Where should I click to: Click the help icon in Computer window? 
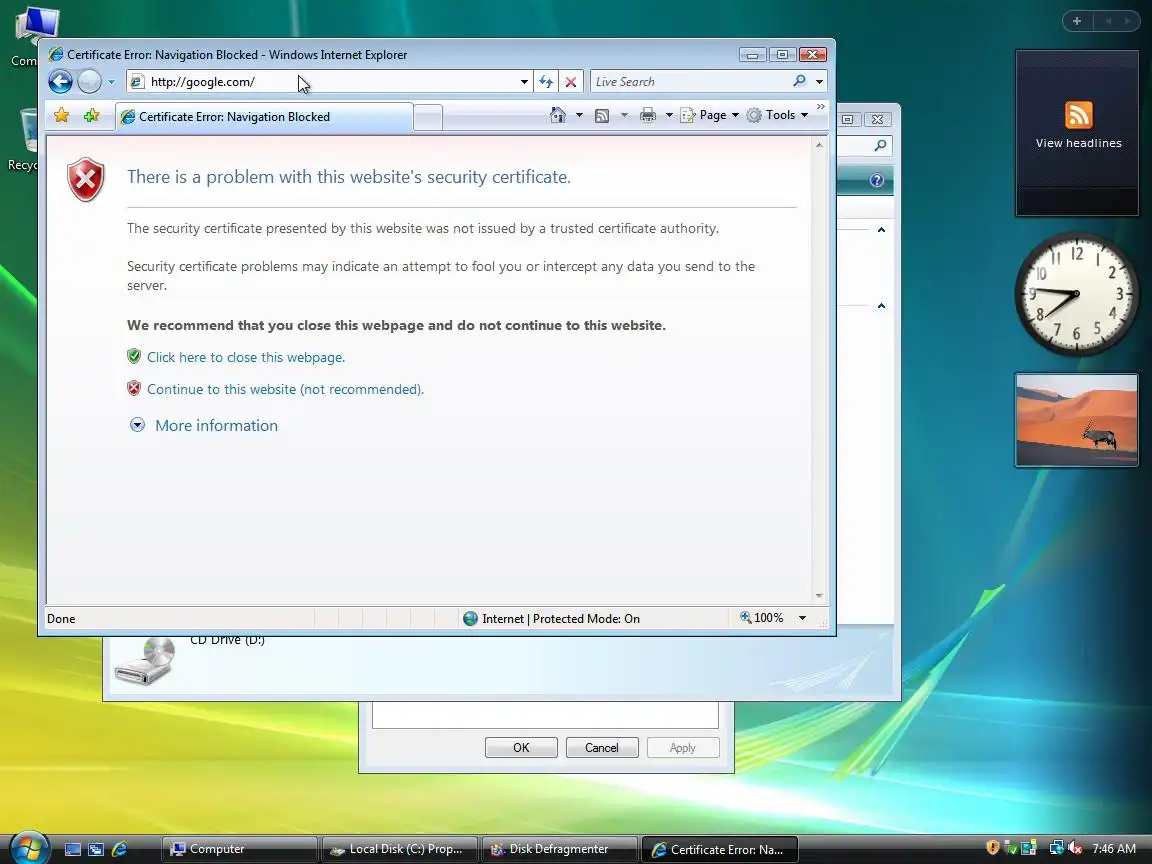(x=876, y=180)
